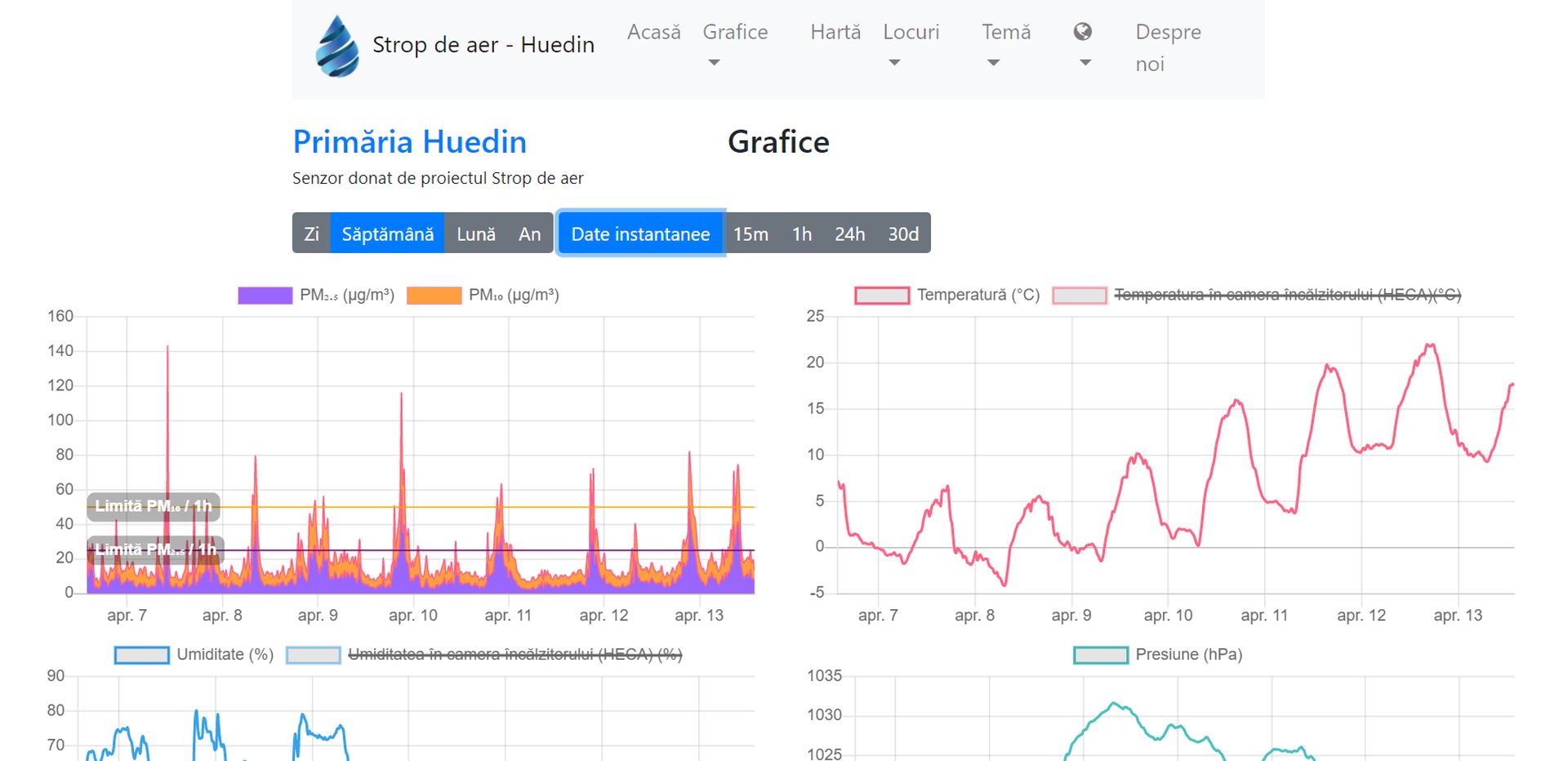
Task: Click the Limită PM10 / 1h annotation label
Action: click(x=154, y=506)
